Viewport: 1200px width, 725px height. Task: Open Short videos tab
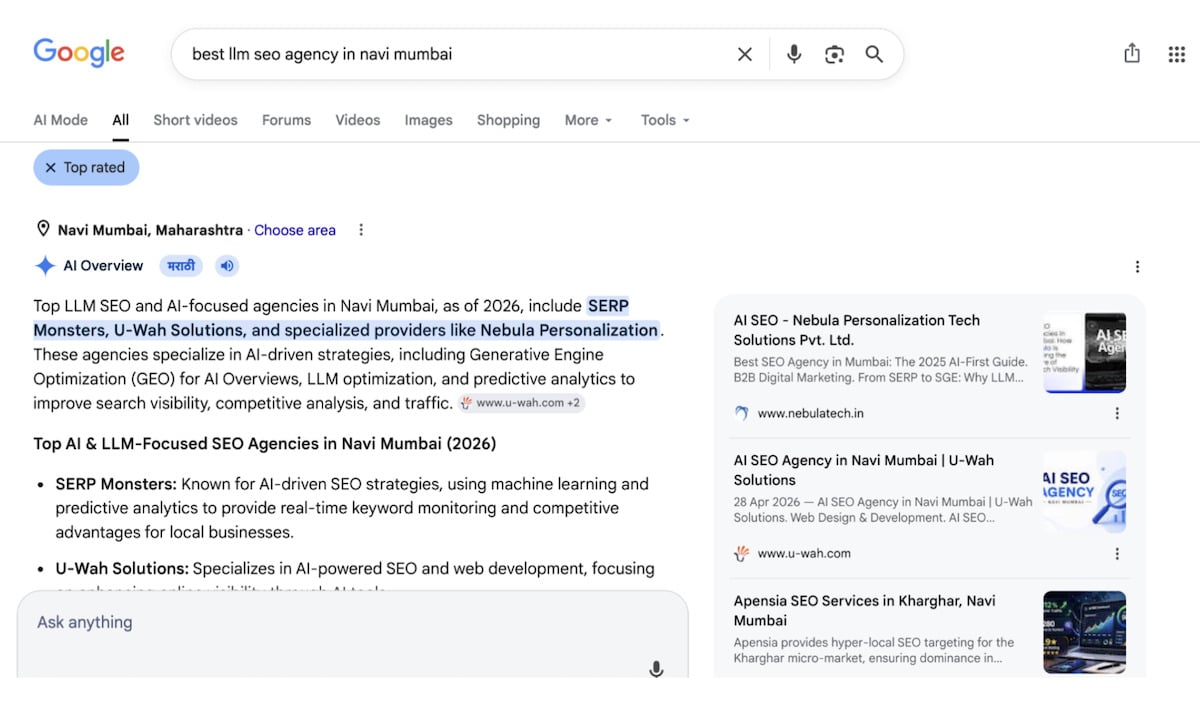(195, 120)
